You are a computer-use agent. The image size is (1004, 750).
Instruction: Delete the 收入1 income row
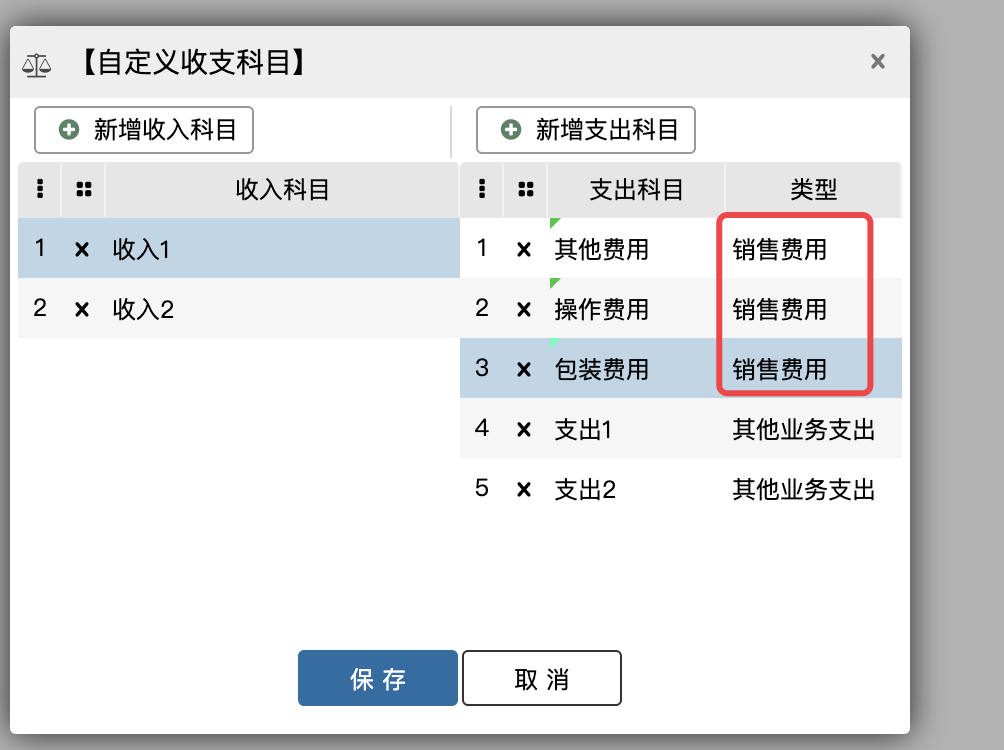coord(82,249)
